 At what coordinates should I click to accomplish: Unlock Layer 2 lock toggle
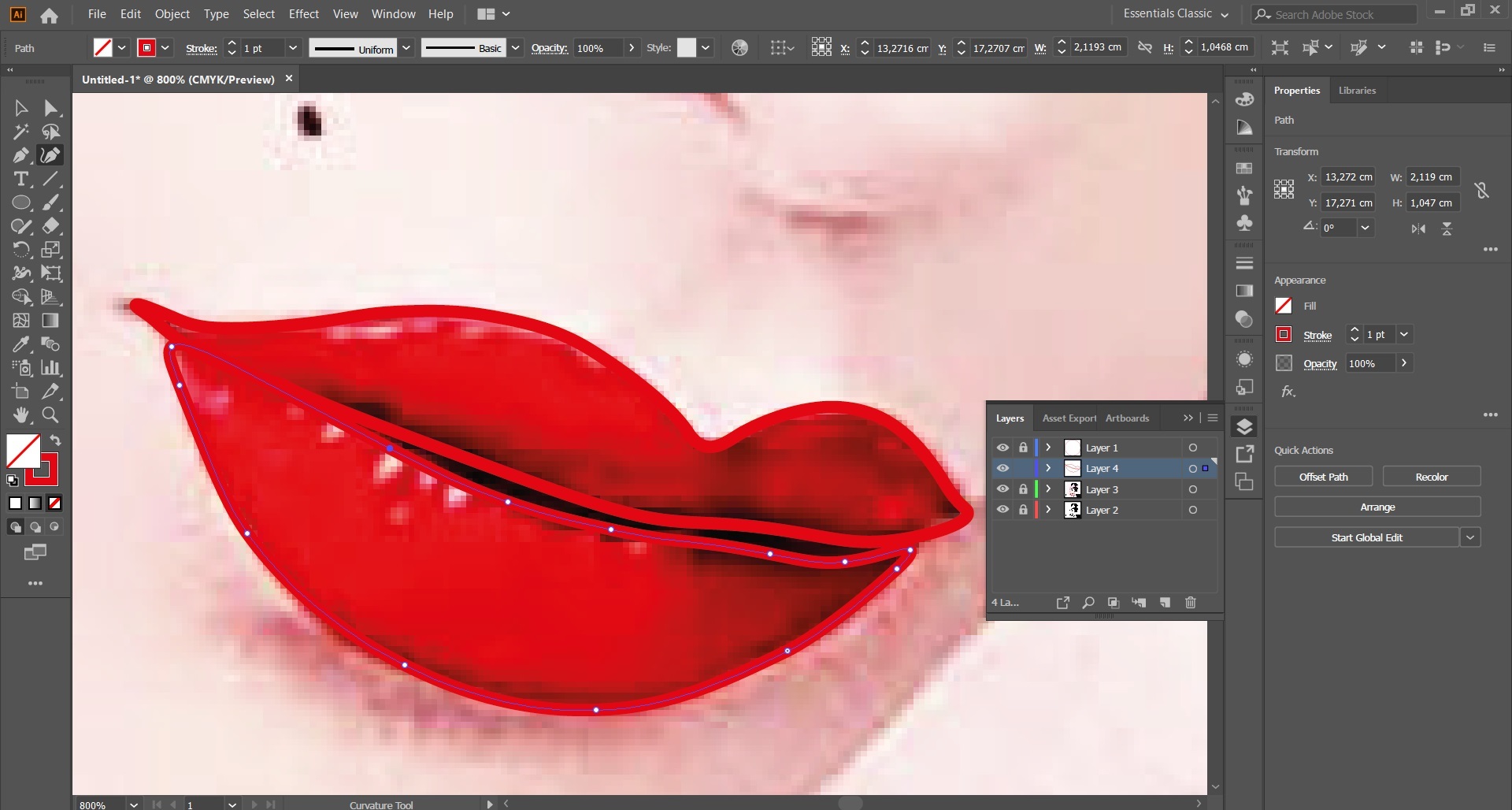[x=1023, y=510]
